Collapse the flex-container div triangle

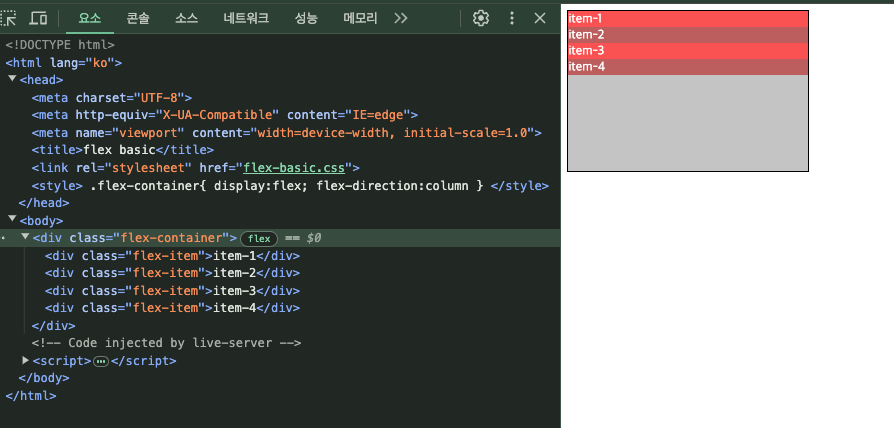coord(25,237)
